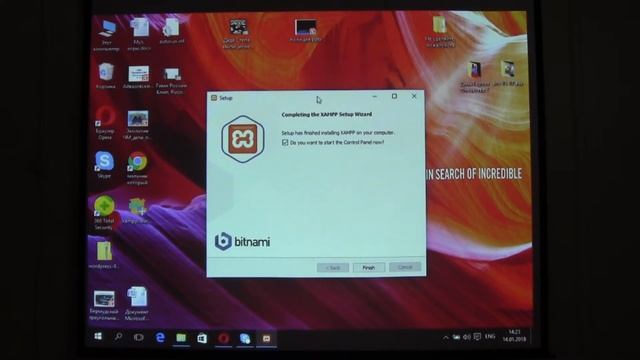
Task: Open File Explorer from taskbar
Action: pyautogui.click(x=181, y=338)
